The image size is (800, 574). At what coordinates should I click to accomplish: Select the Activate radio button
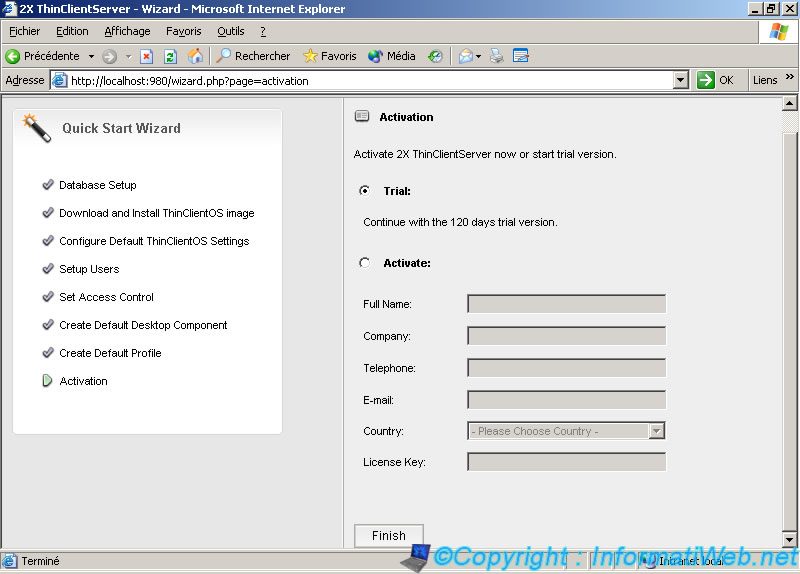(364, 263)
